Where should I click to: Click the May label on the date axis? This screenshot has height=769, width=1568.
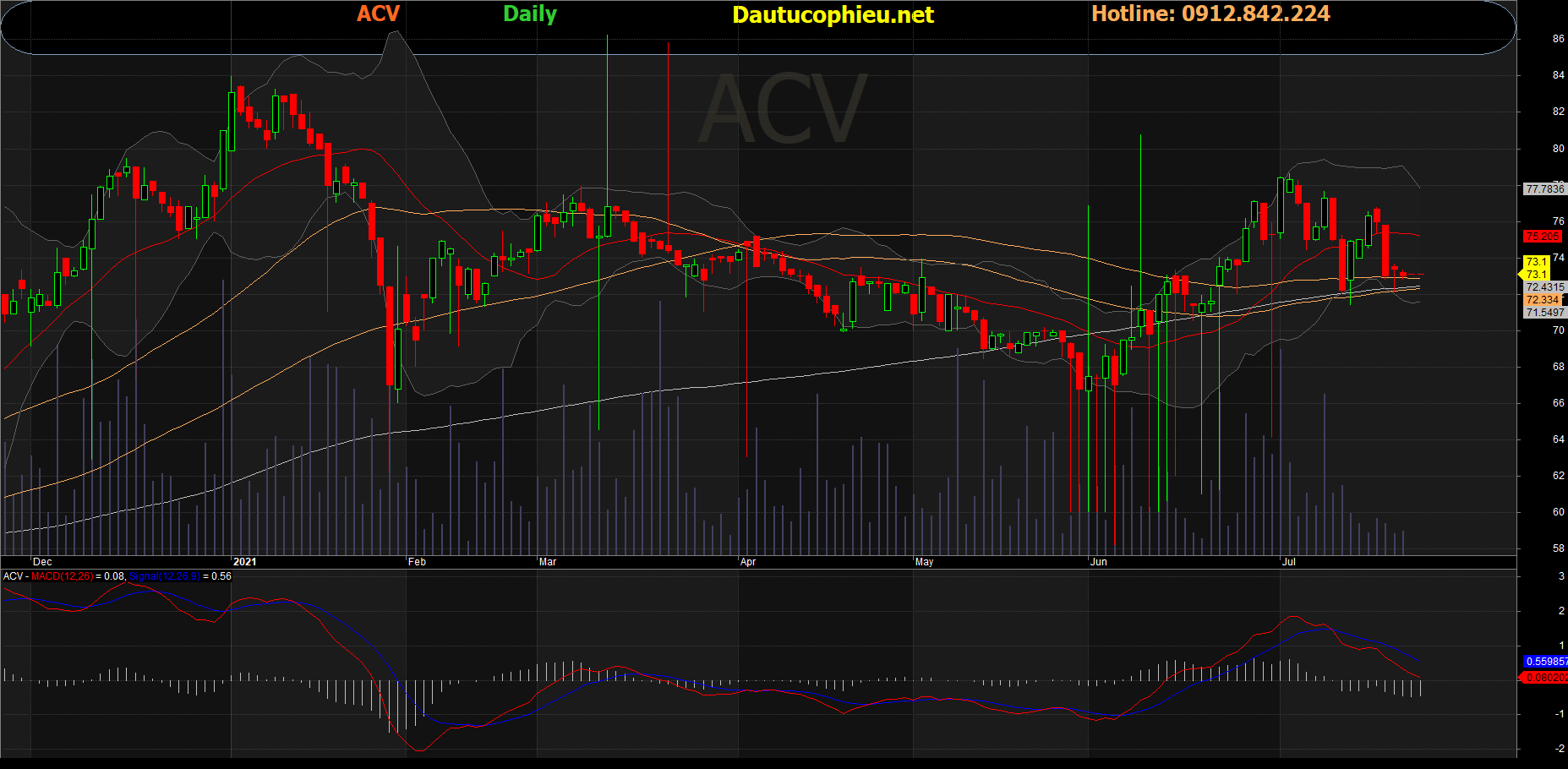[x=924, y=562]
